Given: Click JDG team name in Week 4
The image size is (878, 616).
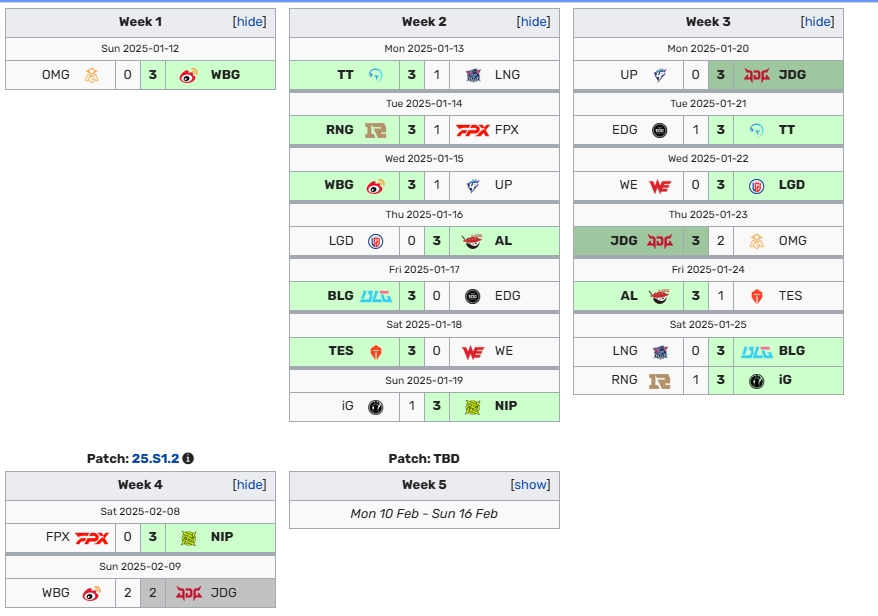Looking at the screenshot, I should (x=225, y=592).
